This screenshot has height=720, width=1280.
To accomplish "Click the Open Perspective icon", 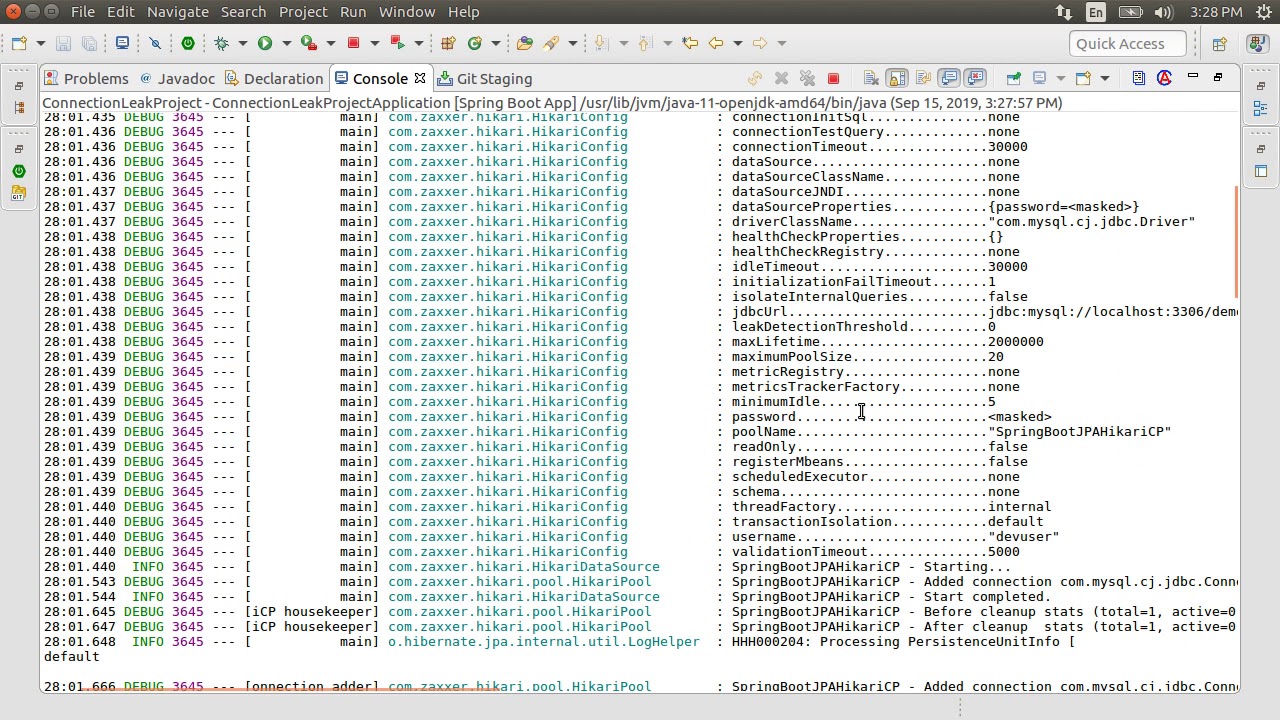I will 1219,43.
